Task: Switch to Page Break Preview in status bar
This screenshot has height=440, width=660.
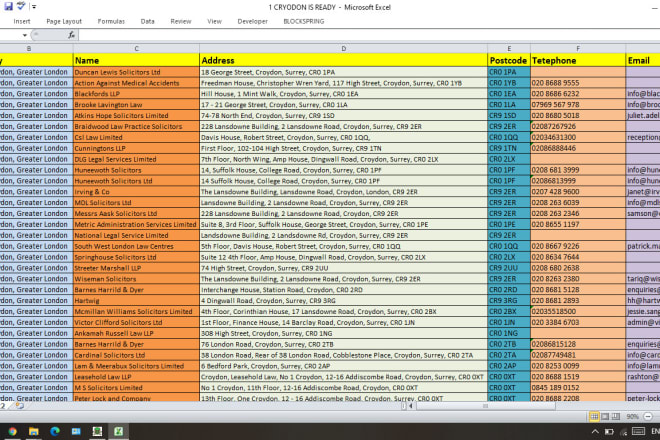Action: point(616,416)
